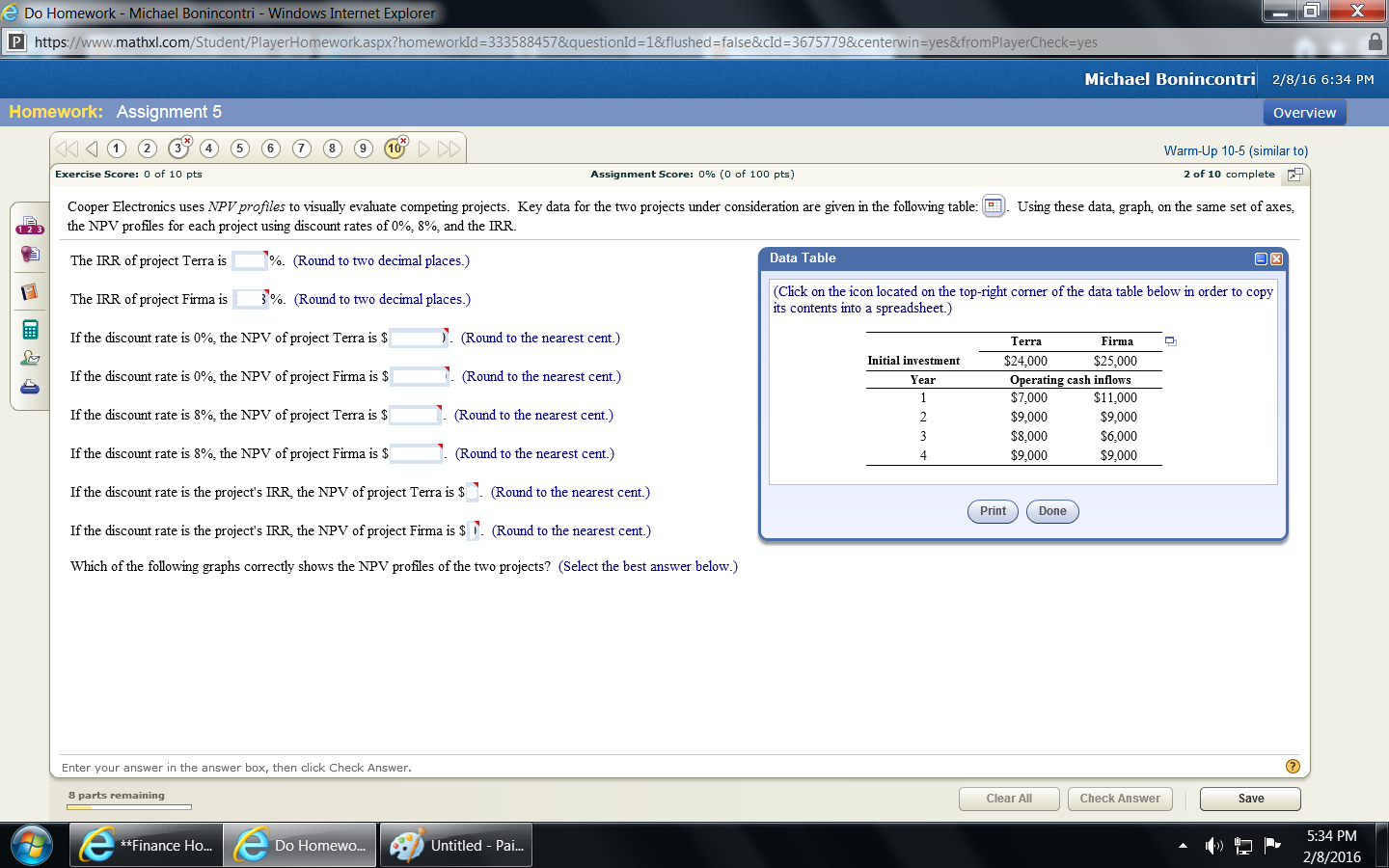
Task: Open the Overview page
Action: point(1304,112)
